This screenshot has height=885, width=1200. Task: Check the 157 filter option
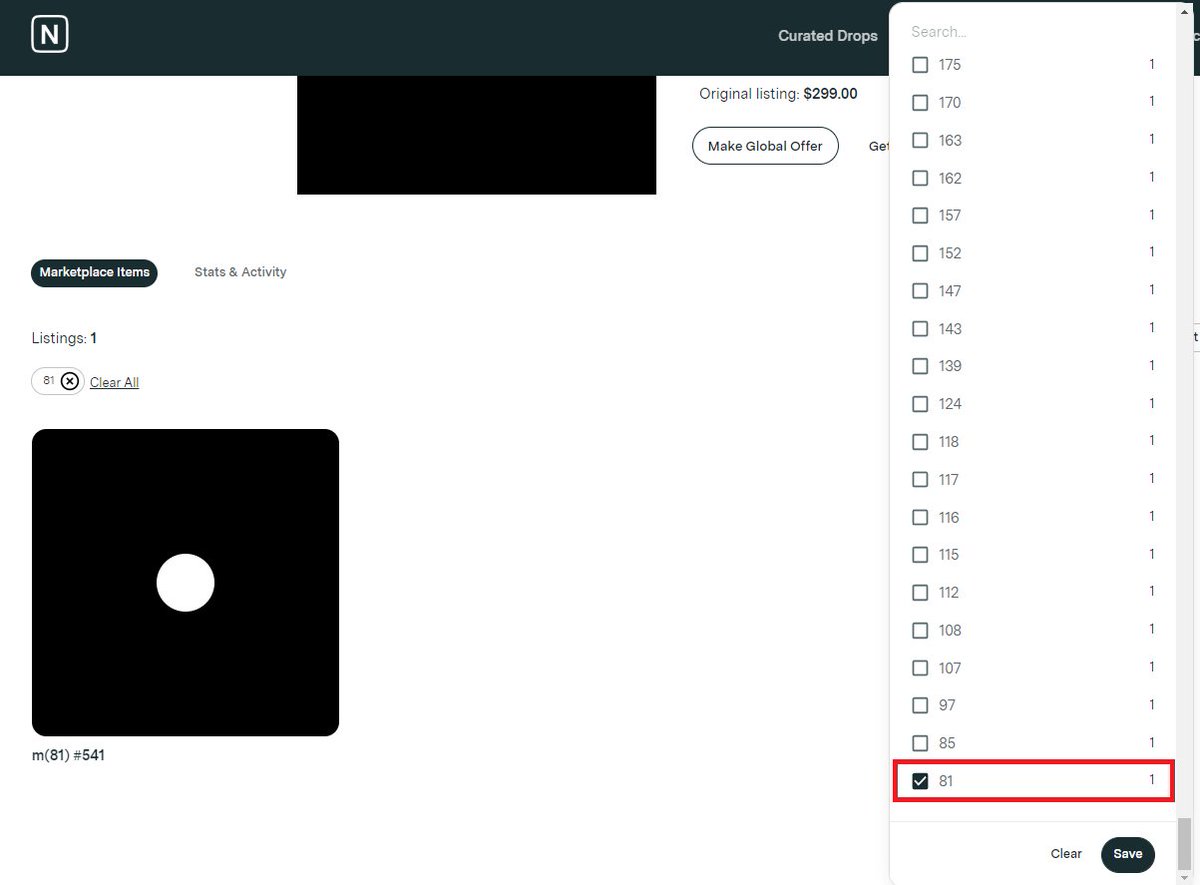pos(920,216)
